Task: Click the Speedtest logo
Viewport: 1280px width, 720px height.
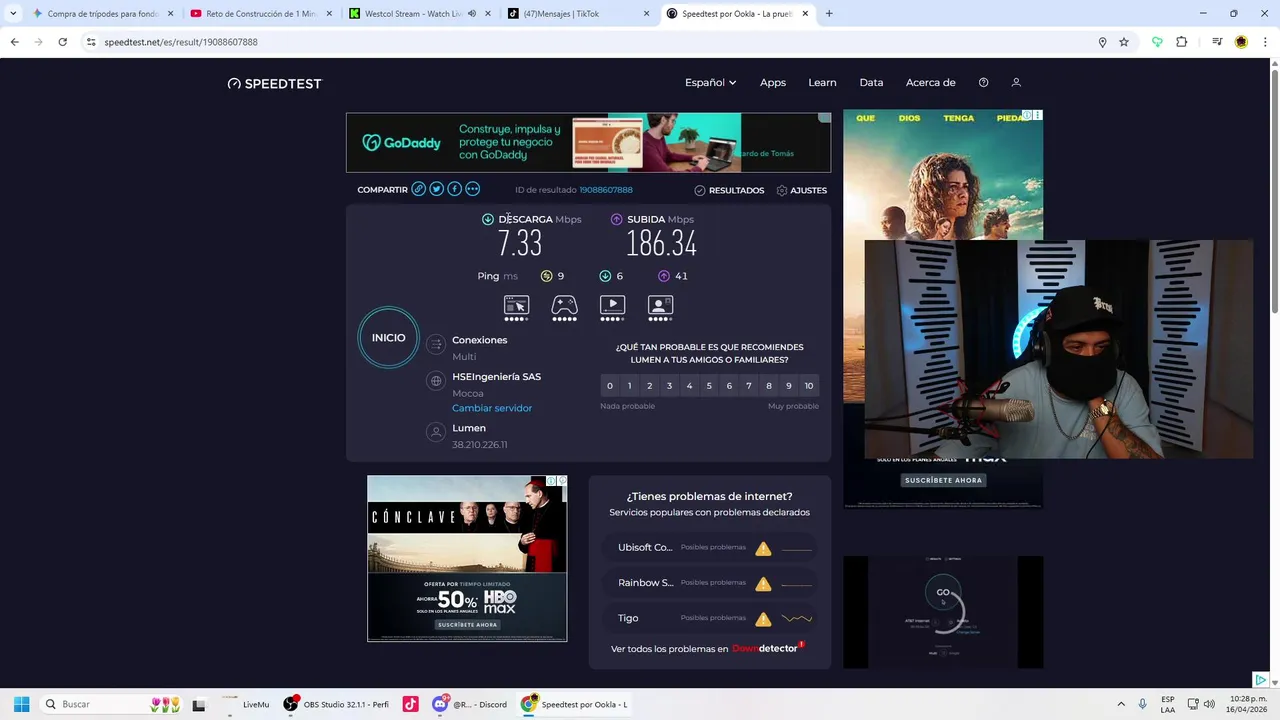Action: point(275,83)
